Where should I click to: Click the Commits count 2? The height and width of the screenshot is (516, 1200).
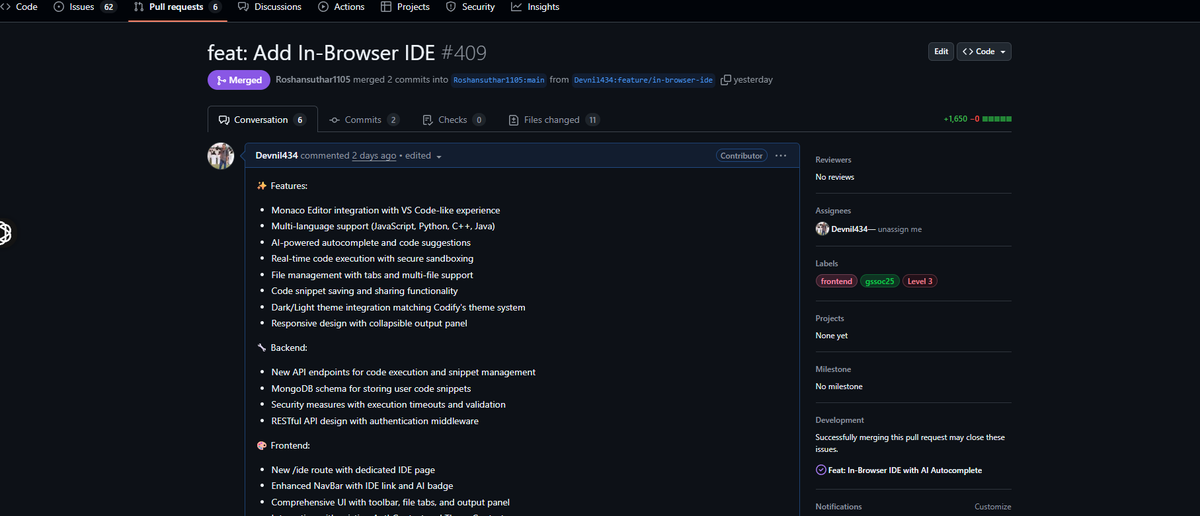(x=393, y=120)
